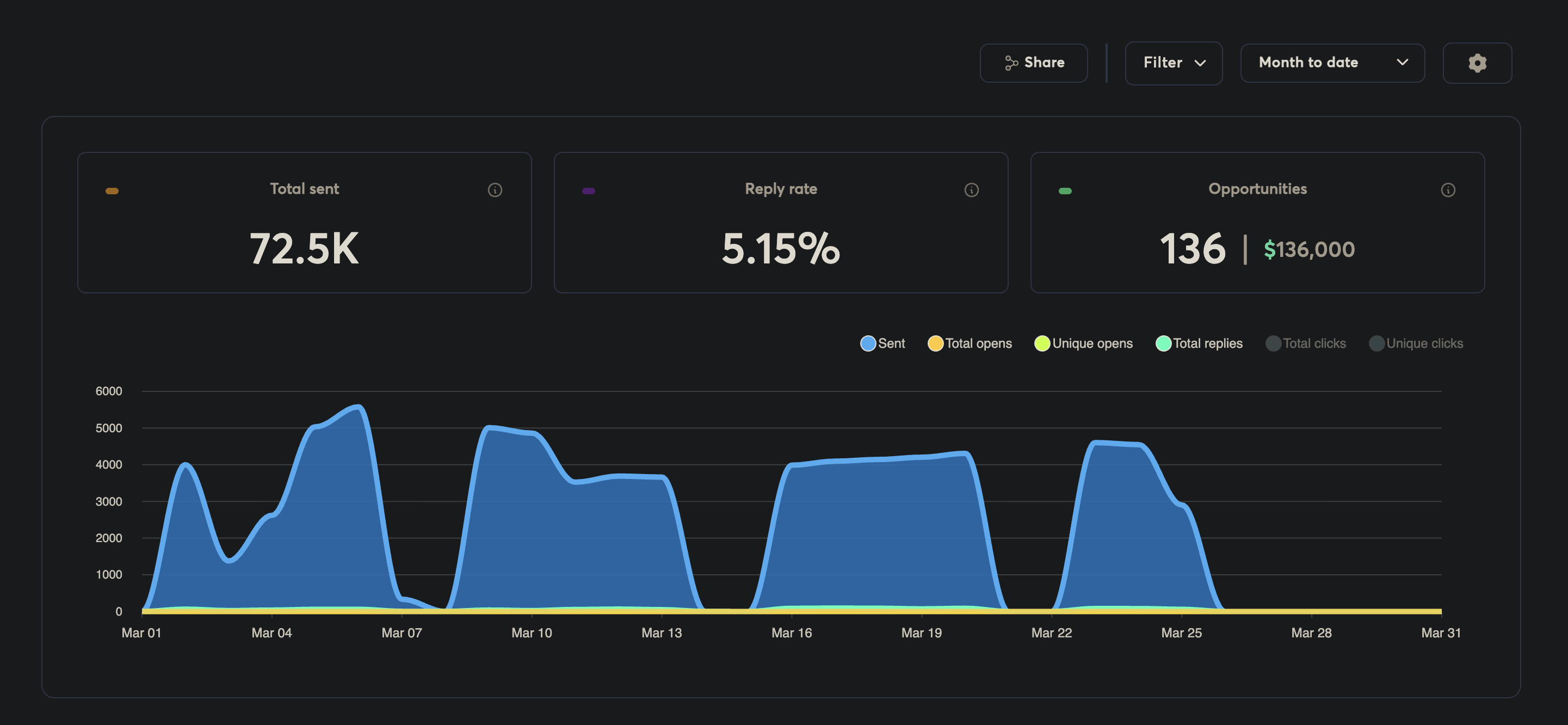Viewport: 1568px width, 725px height.
Task: Click the Mar 10 x-axis label
Action: pyautogui.click(x=532, y=632)
